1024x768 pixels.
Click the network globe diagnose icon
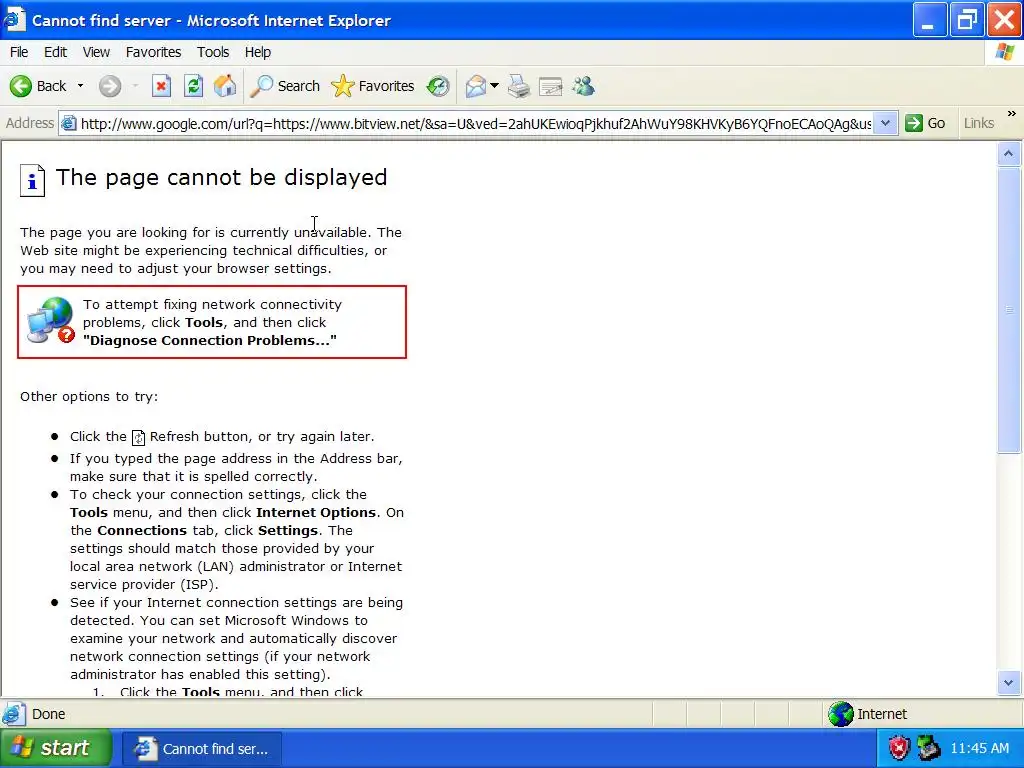click(50, 320)
